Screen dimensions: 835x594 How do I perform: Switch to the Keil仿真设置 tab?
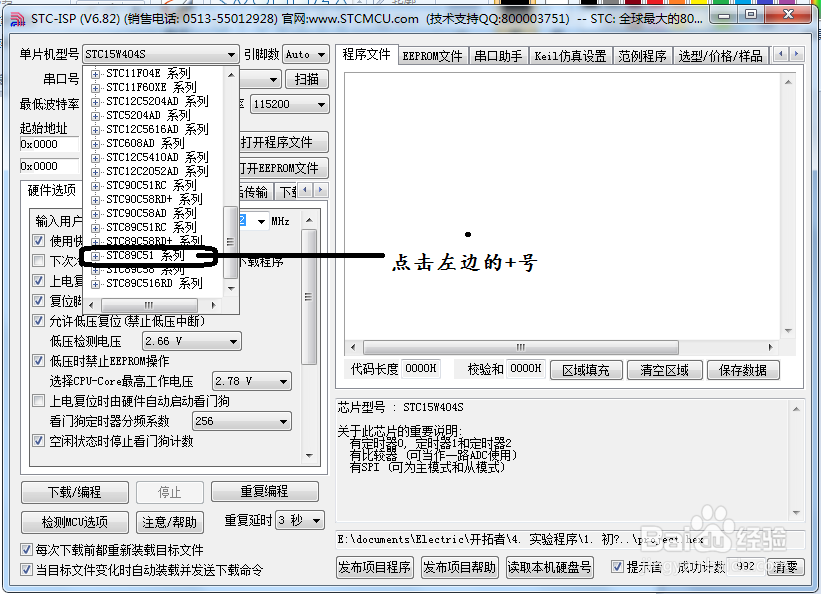click(570, 56)
